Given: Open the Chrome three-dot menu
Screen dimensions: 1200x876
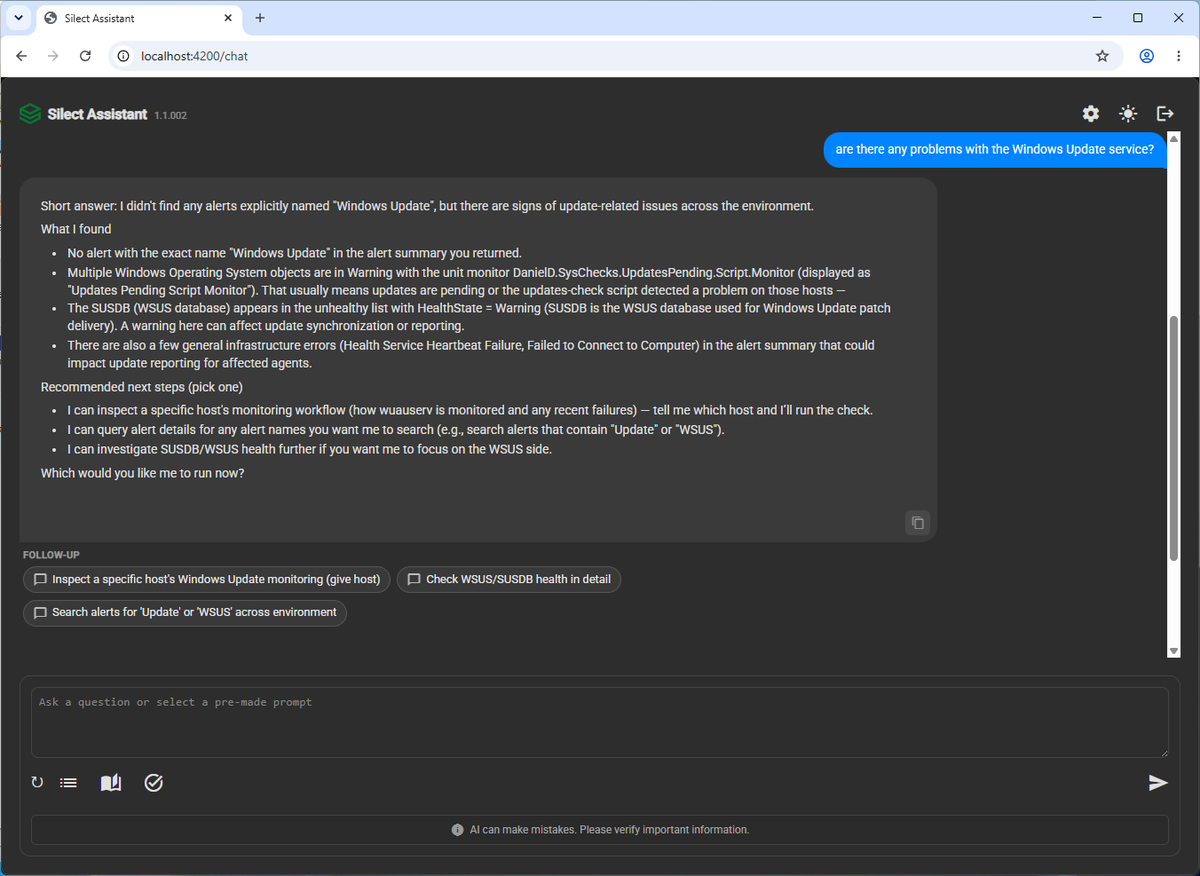Looking at the screenshot, I should (x=1179, y=56).
